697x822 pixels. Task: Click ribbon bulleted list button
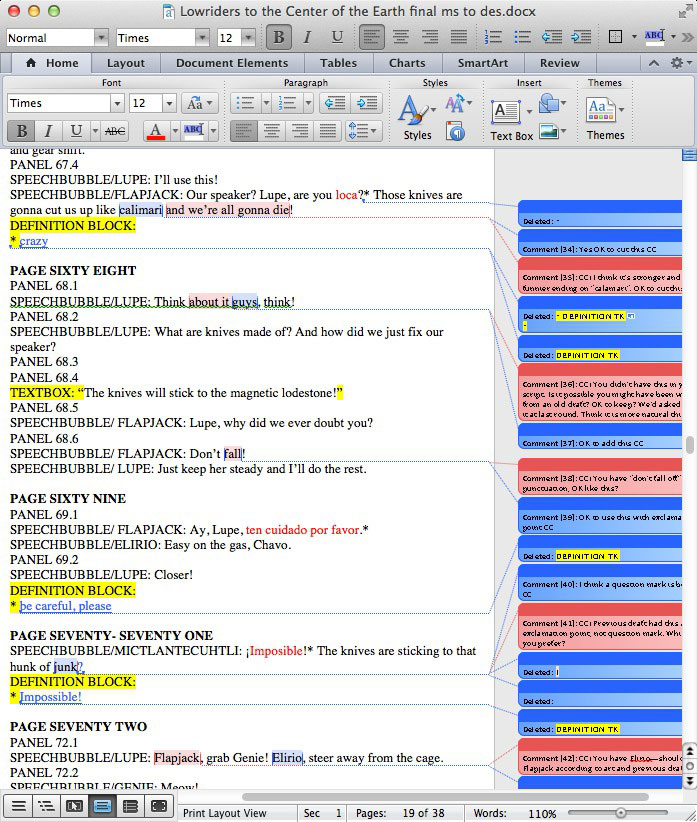[x=245, y=103]
